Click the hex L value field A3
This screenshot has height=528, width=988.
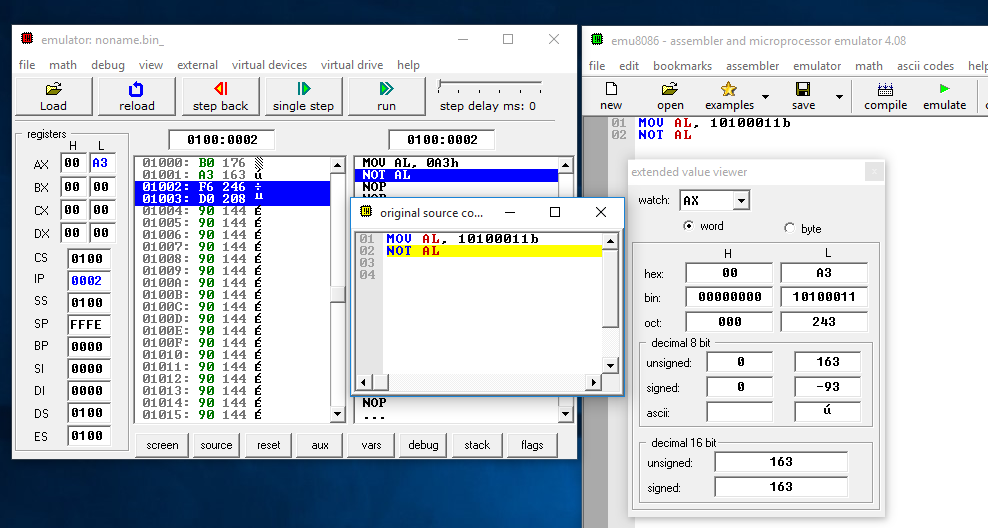pos(823,273)
